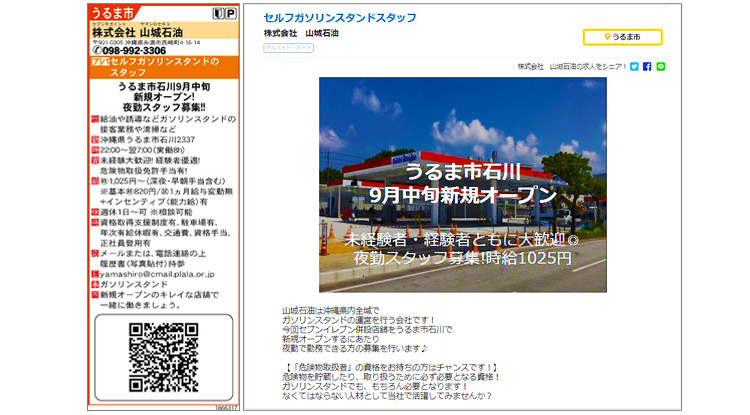Click 山城石油は沖縄県内全域で description line
Viewport: 750px width, 415px height.
330,311
